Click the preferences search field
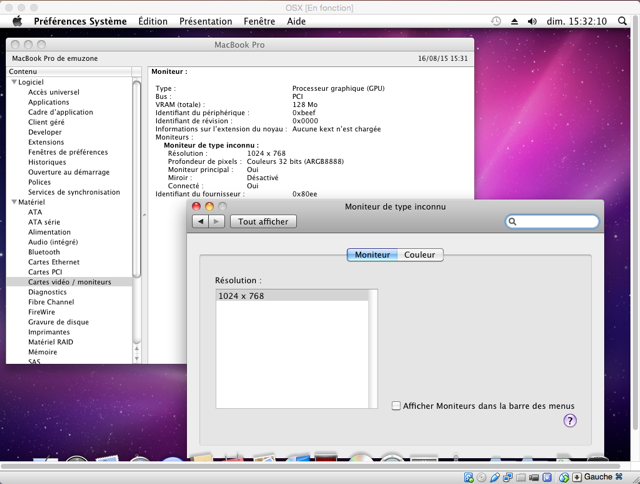This screenshot has height=484, width=640. point(552,222)
